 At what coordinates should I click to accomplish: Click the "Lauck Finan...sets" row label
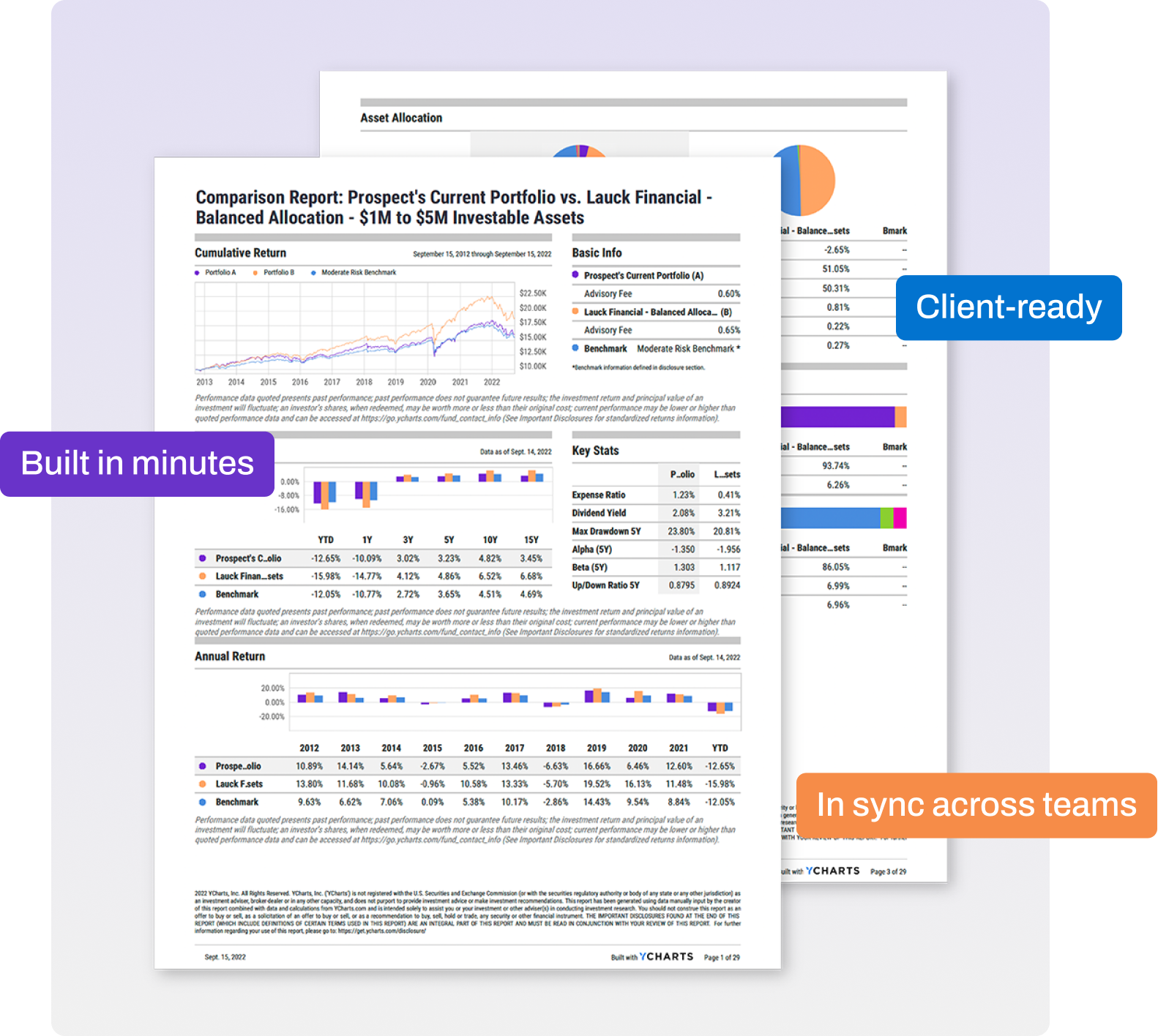(x=249, y=577)
